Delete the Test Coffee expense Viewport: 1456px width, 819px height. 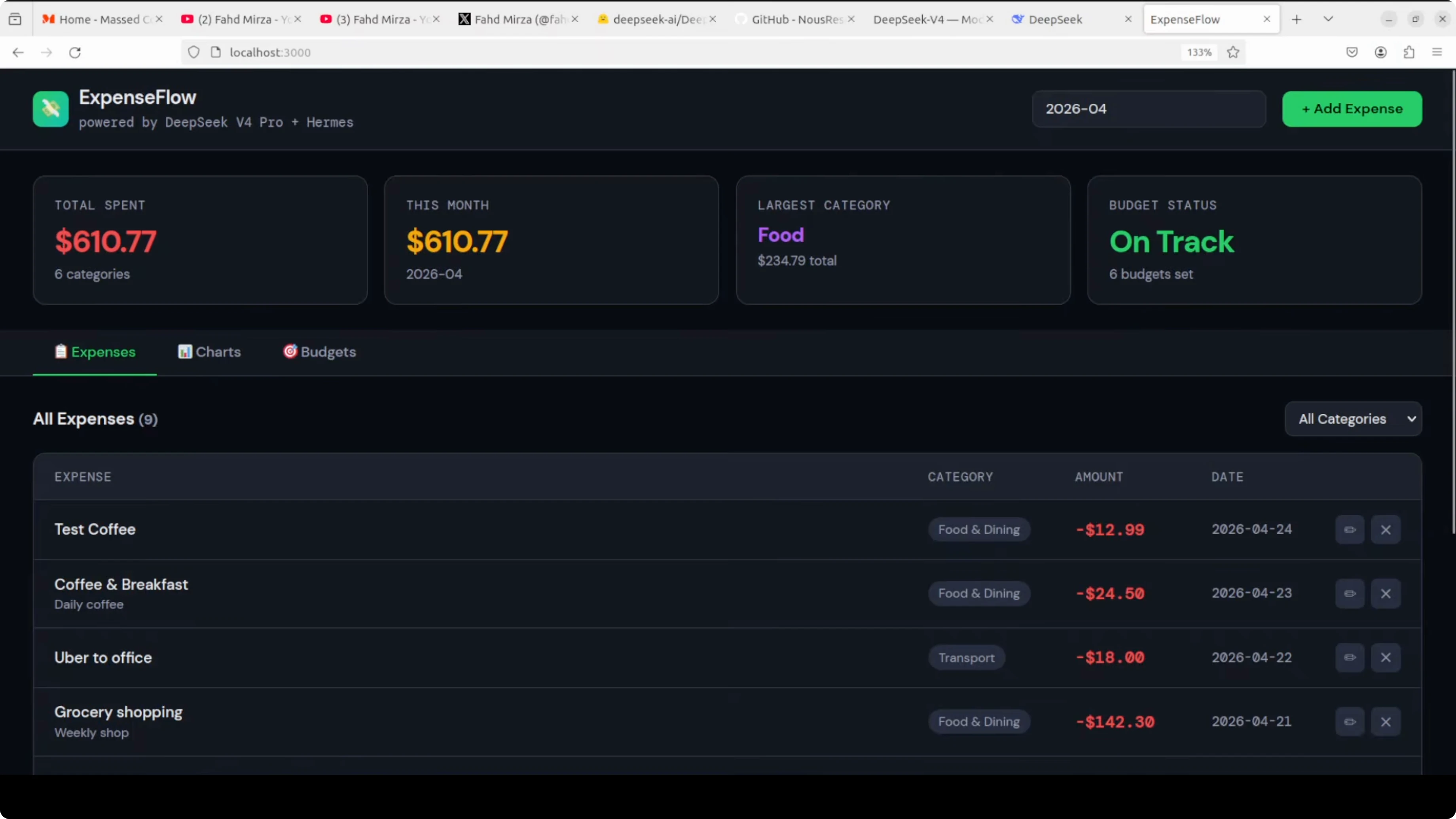(1385, 530)
